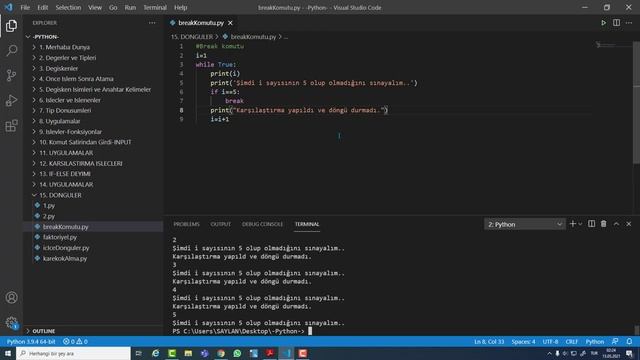The height and width of the screenshot is (360, 640).
Task: Change indentation via 'Spaces: 4'
Action: coord(523,341)
